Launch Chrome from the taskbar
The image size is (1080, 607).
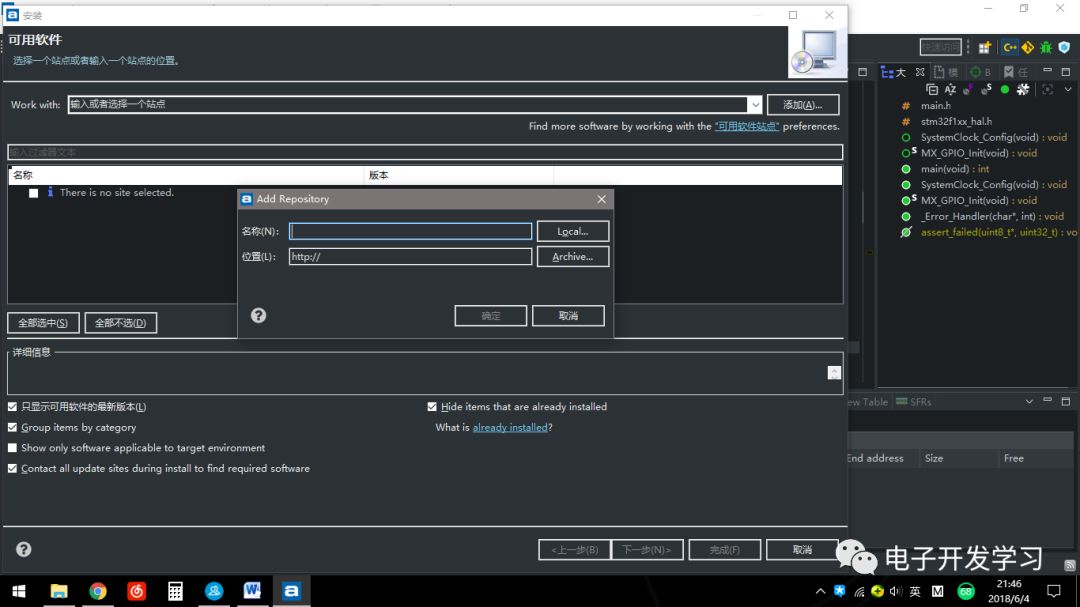point(98,591)
